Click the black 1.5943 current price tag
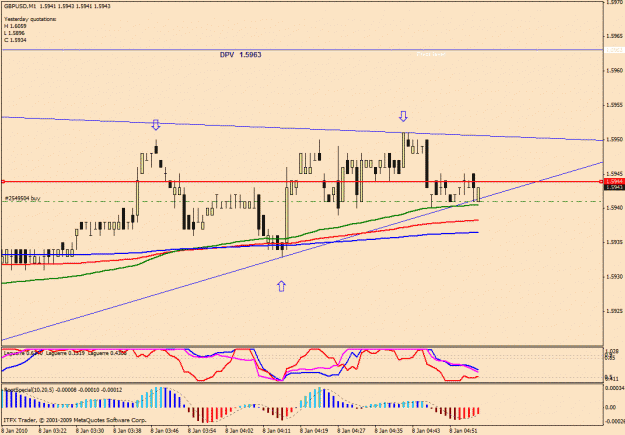Image resolution: width=625 pixels, height=435 pixels. click(x=614, y=187)
